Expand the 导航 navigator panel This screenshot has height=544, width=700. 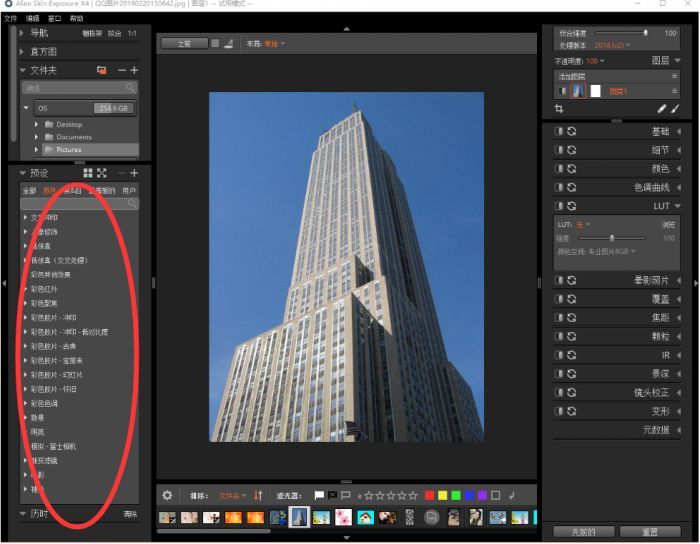click(23, 33)
